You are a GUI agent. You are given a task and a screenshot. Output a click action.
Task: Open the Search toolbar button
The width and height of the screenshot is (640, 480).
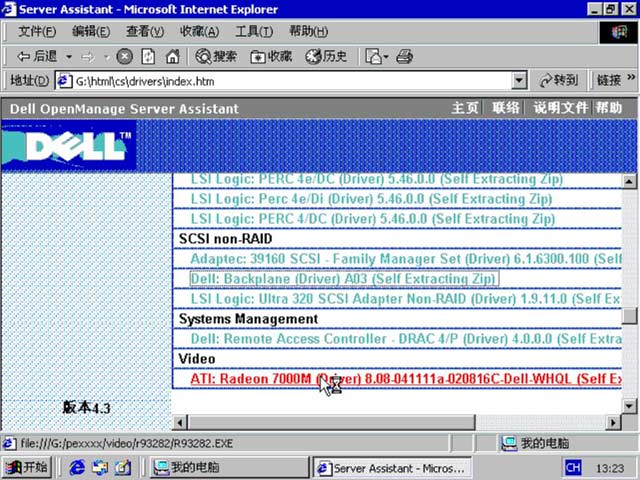216,56
